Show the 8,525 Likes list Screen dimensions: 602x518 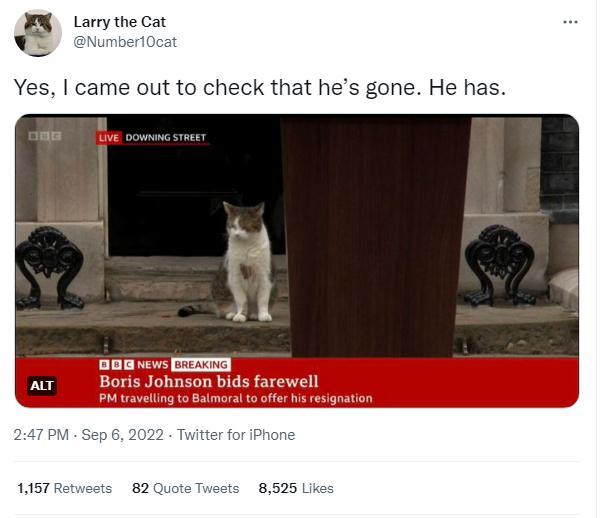pyautogui.click(x=296, y=488)
